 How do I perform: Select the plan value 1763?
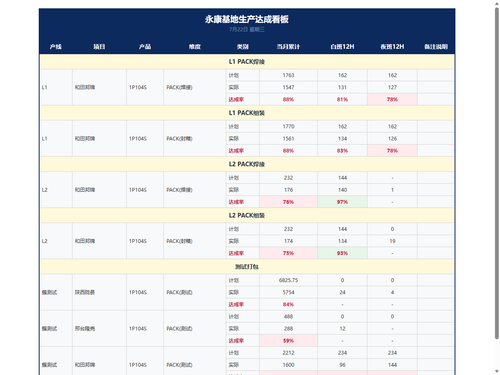(x=288, y=75)
